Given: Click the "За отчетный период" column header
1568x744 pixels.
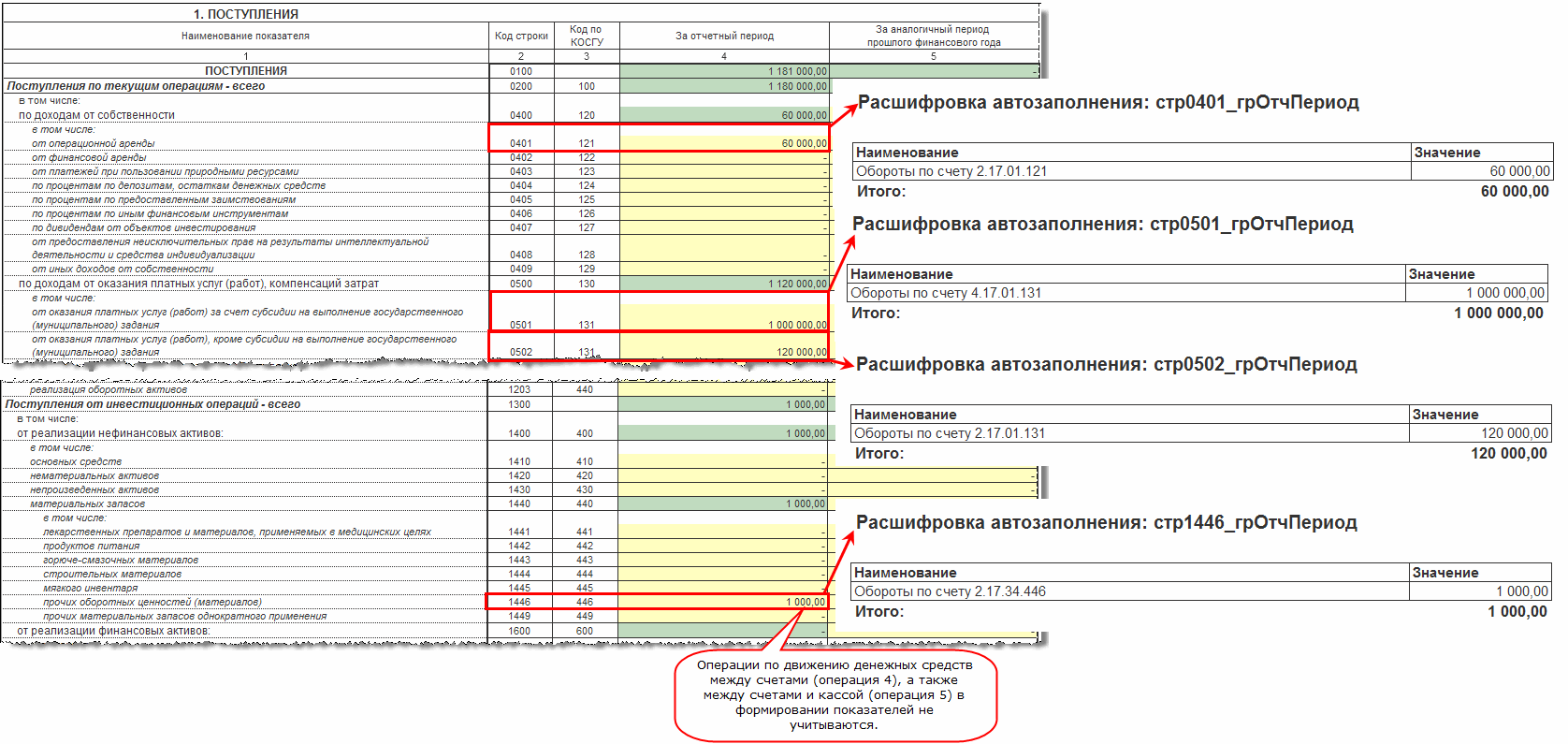Looking at the screenshot, I should pyautogui.click(x=724, y=36).
